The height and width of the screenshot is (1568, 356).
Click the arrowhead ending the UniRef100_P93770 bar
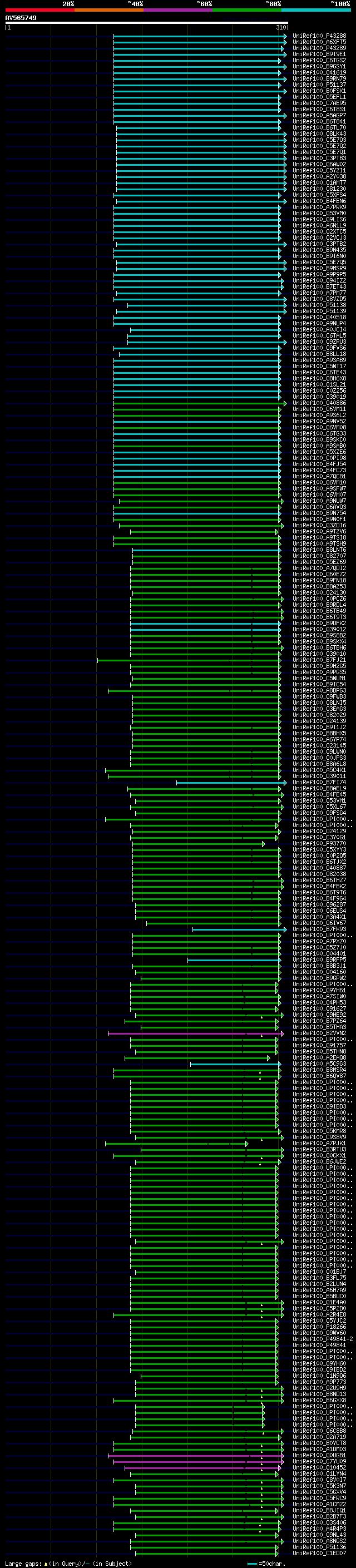[264, 844]
